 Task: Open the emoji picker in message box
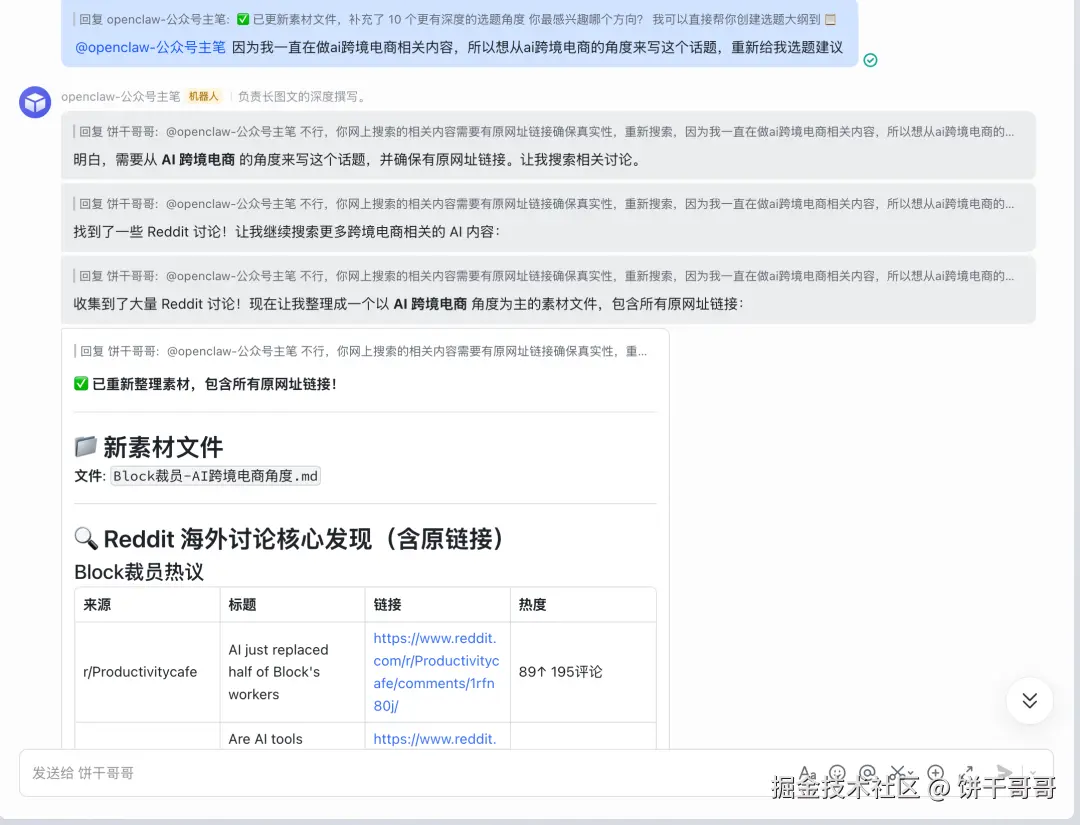(837, 774)
